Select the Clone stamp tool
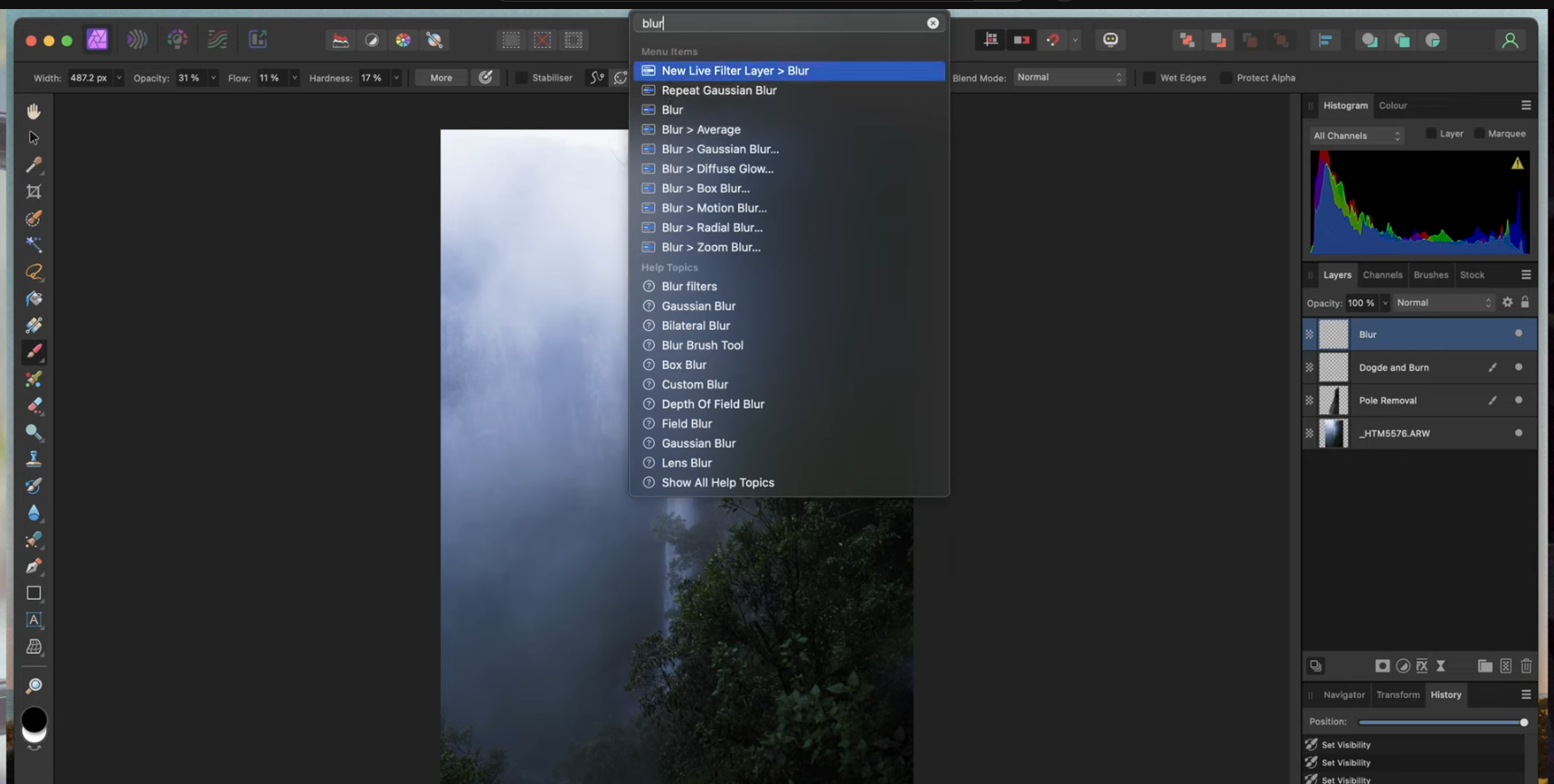 [33, 459]
